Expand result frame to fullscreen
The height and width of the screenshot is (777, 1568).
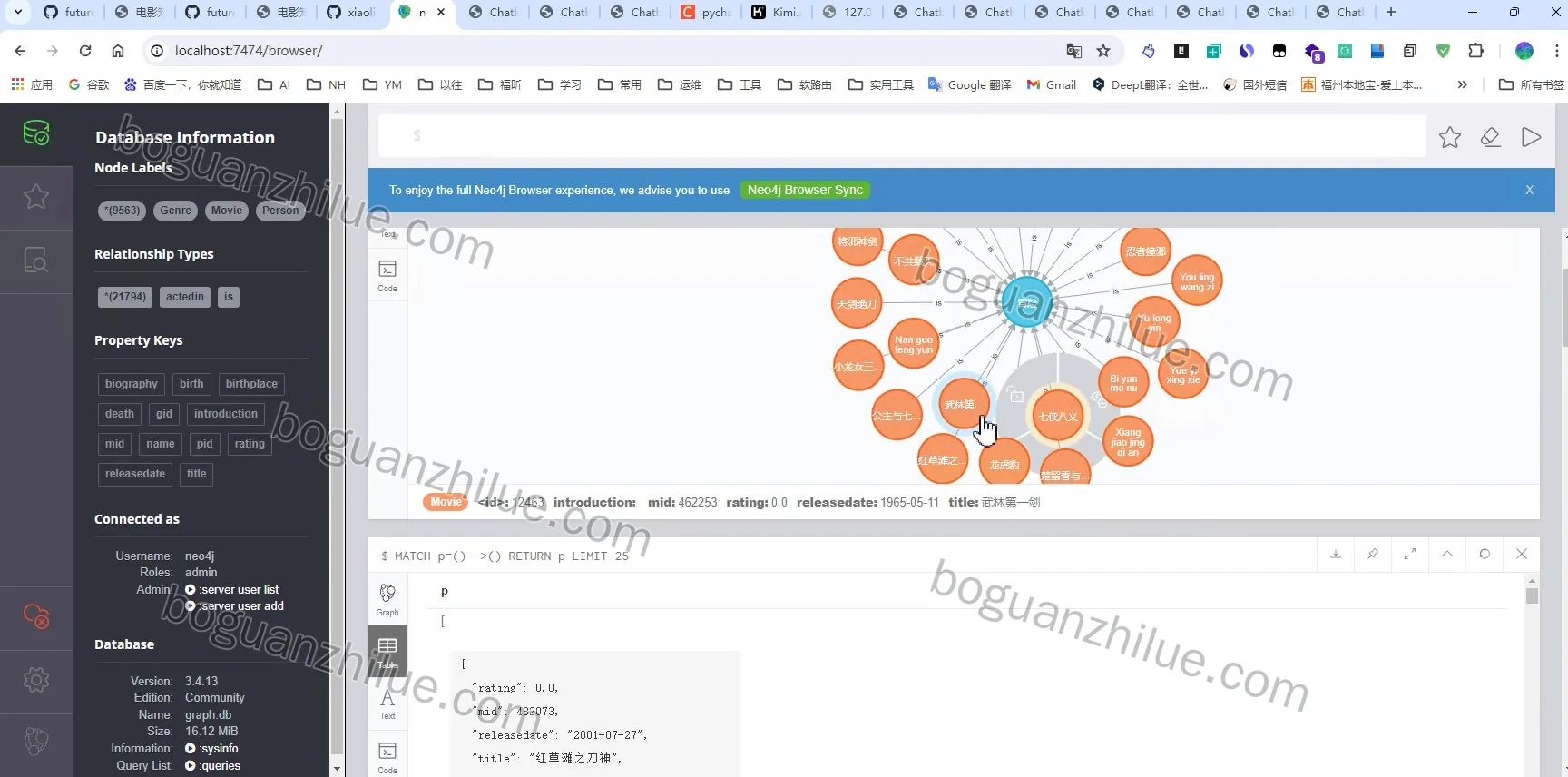click(x=1410, y=554)
